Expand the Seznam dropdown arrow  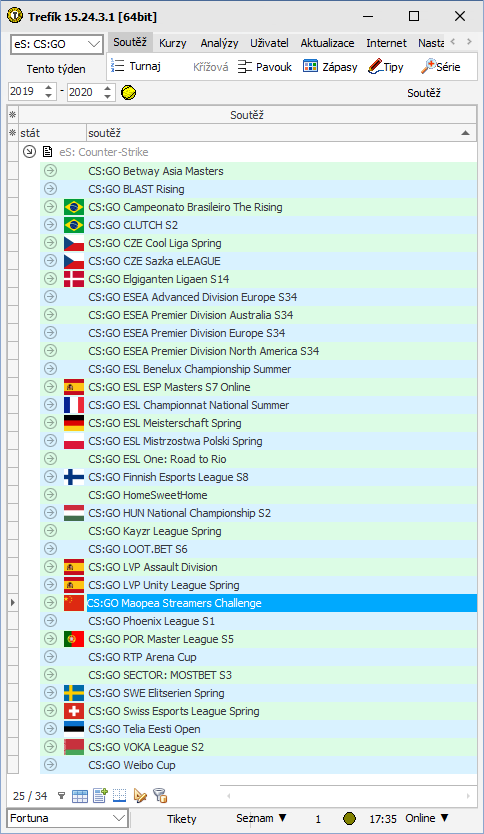[x=282, y=818]
